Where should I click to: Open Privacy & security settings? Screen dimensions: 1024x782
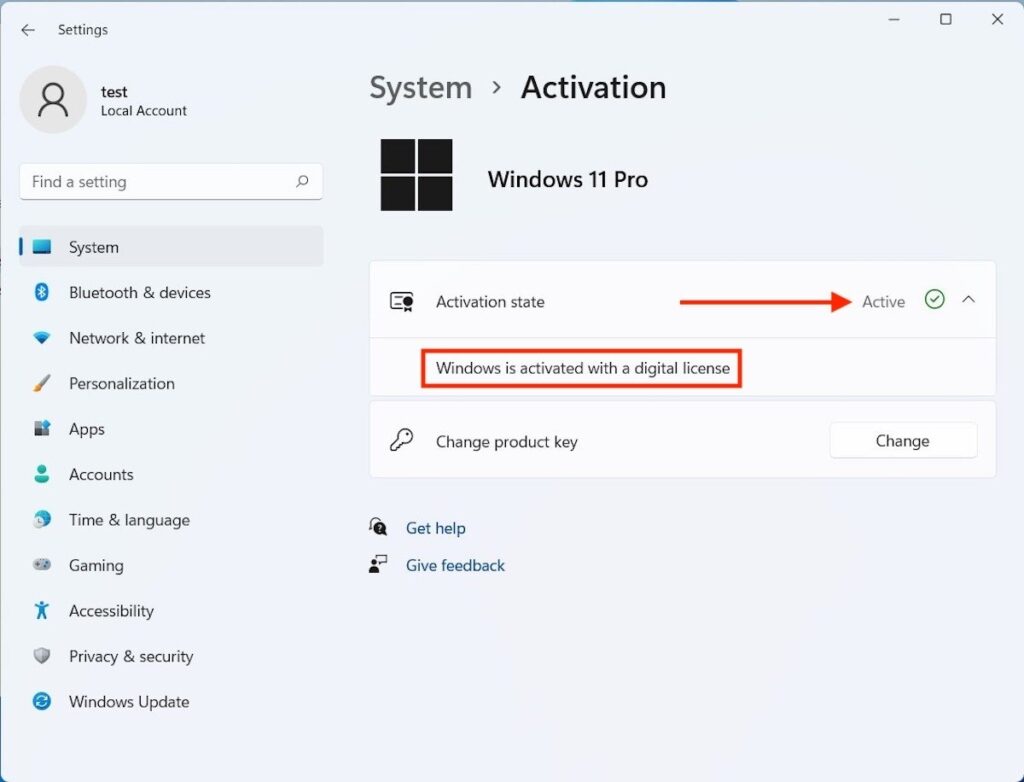(x=130, y=656)
